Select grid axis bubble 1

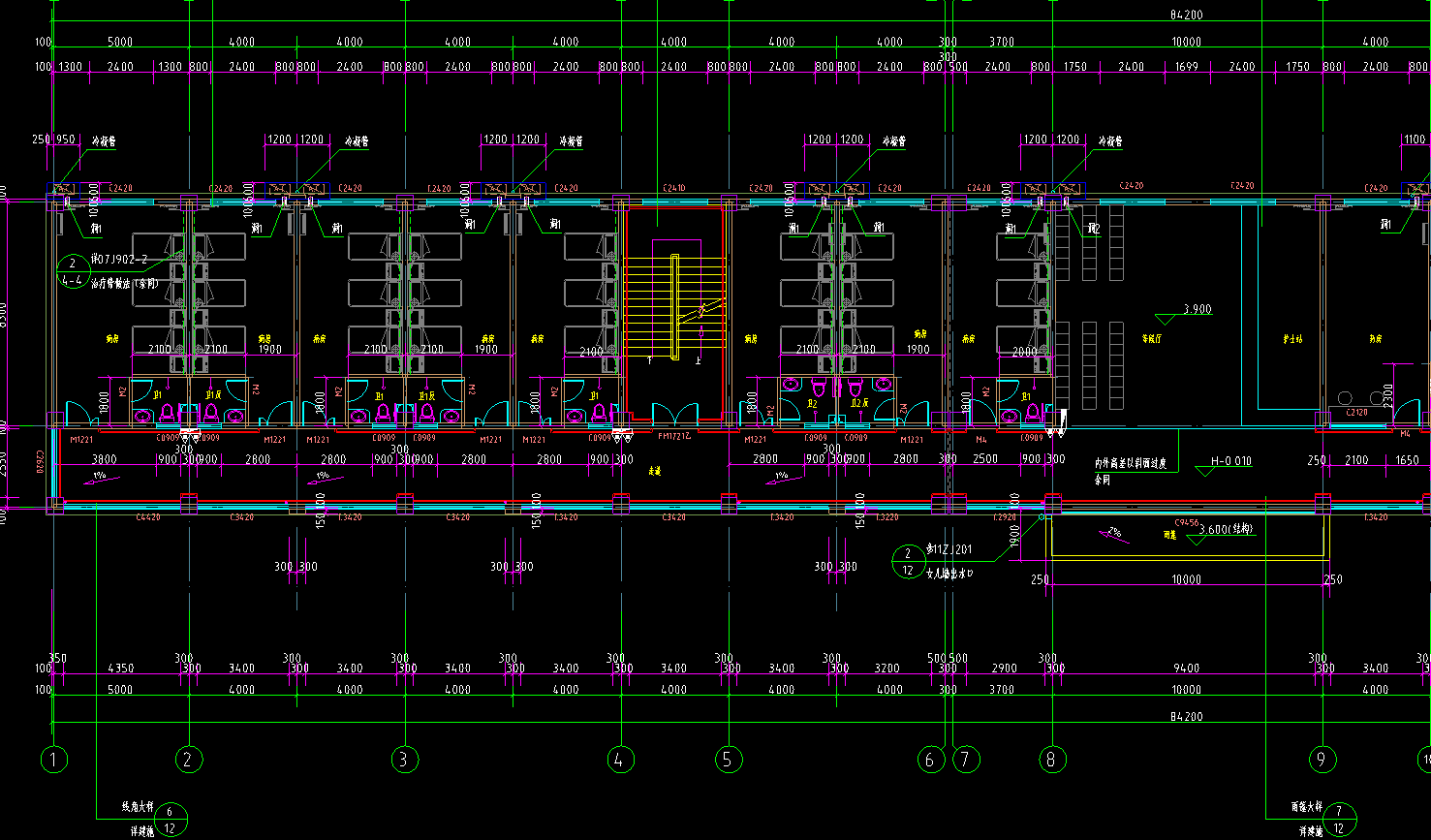54,760
